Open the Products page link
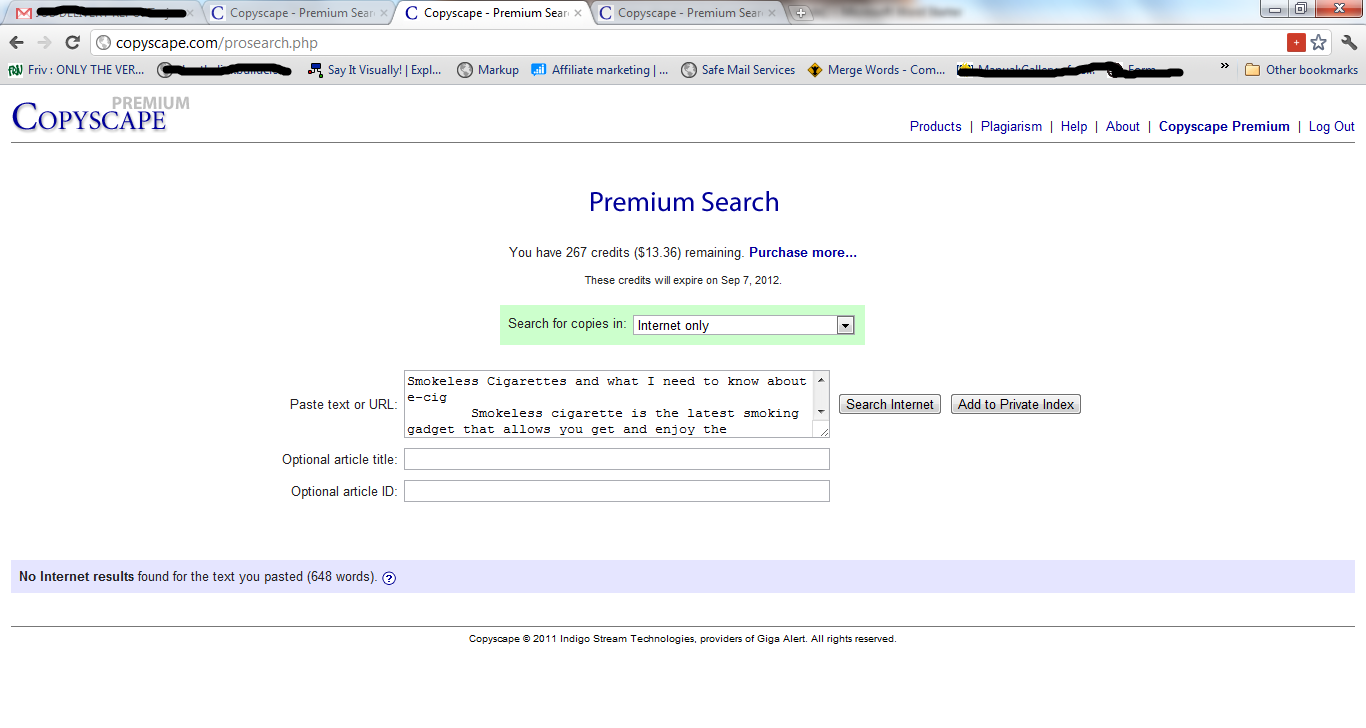This screenshot has width=1366, height=728. point(936,127)
